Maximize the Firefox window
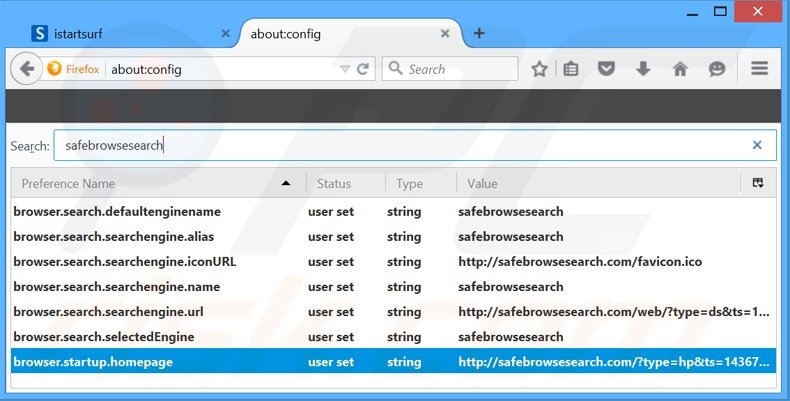790x401 pixels. 720,11
